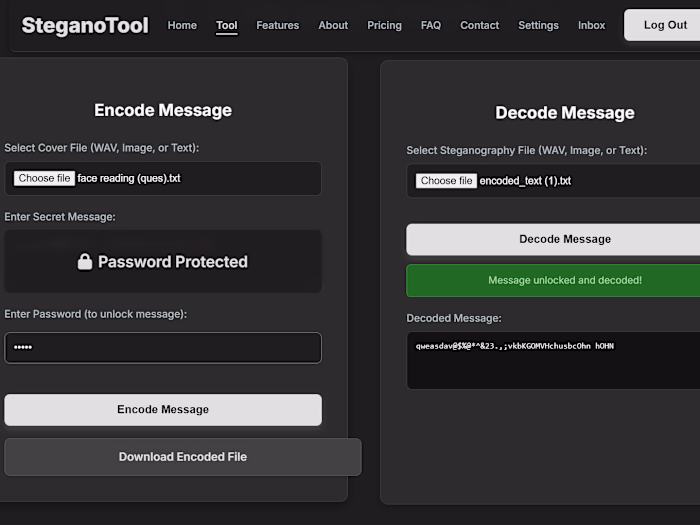Viewport: 700px width, 525px height.
Task: Click the 'Decoded Message:' label
Action: coord(454,318)
